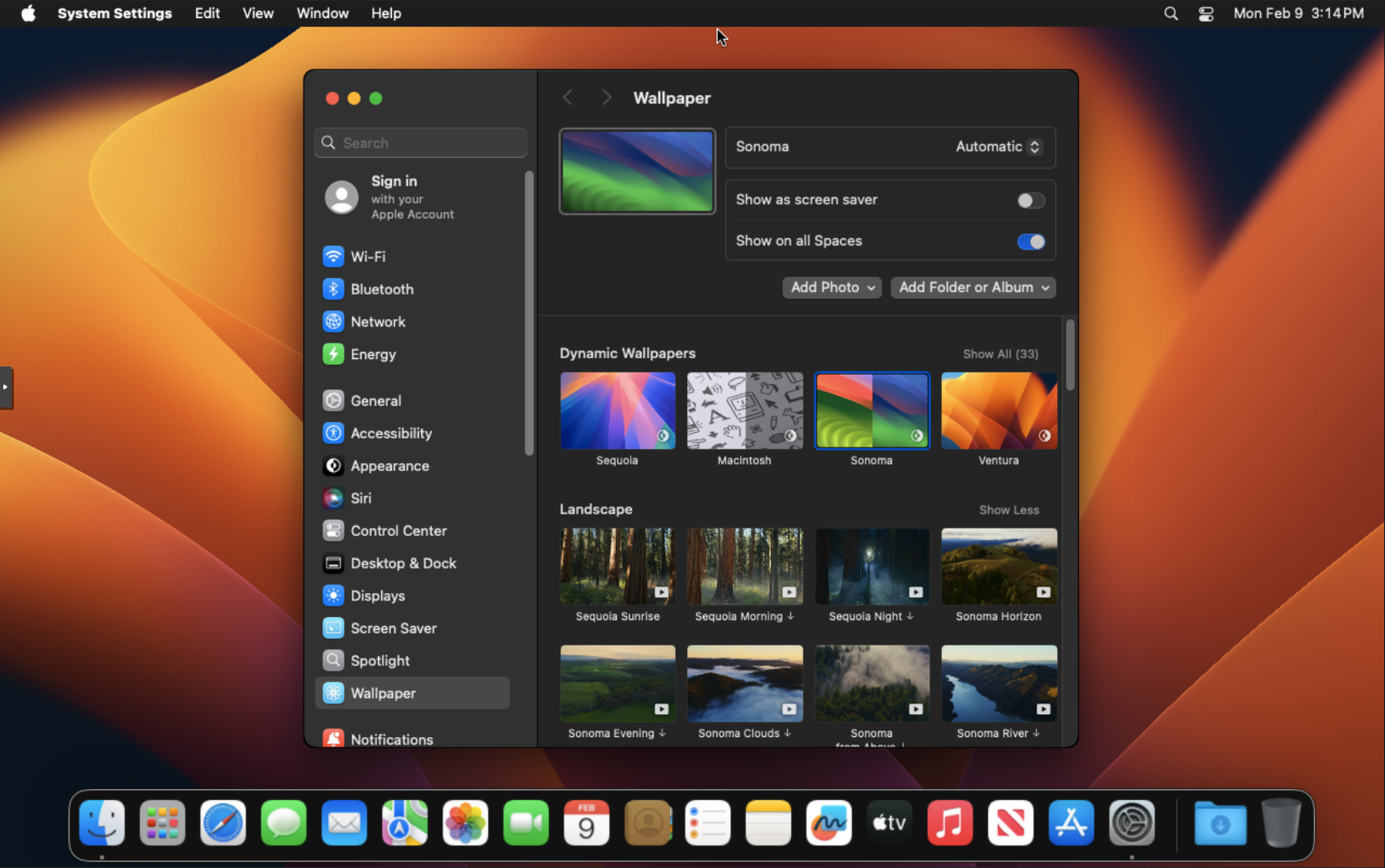The width and height of the screenshot is (1385, 868).
Task: Open Messages from the Dock
Action: pos(284,822)
